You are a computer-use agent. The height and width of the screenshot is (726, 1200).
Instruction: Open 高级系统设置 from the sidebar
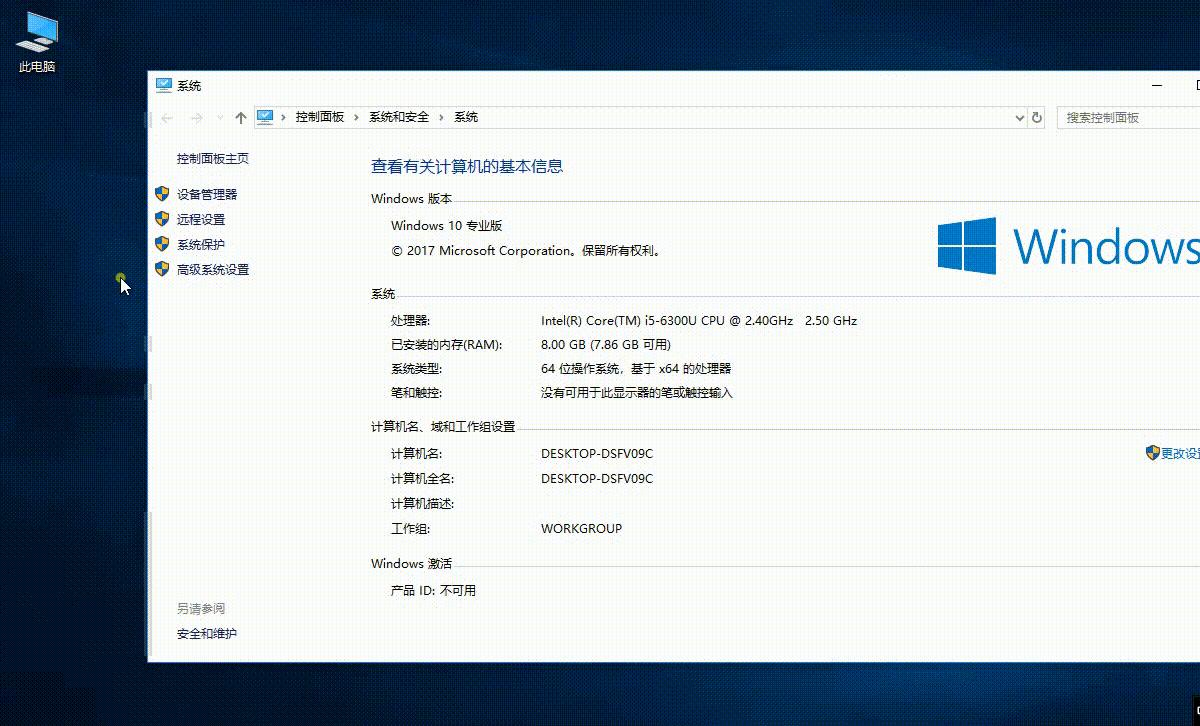pyautogui.click(x=213, y=269)
